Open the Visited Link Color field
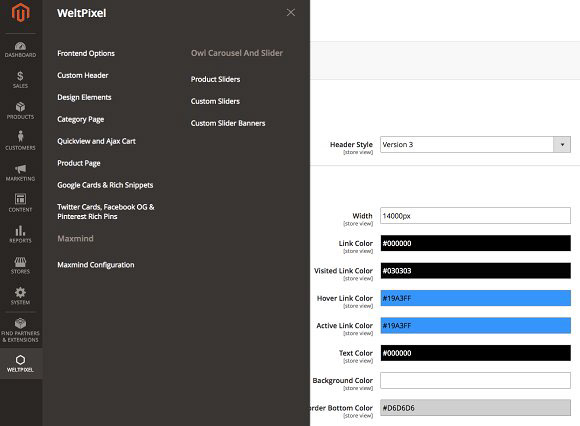The width and height of the screenshot is (580, 426). (475, 271)
